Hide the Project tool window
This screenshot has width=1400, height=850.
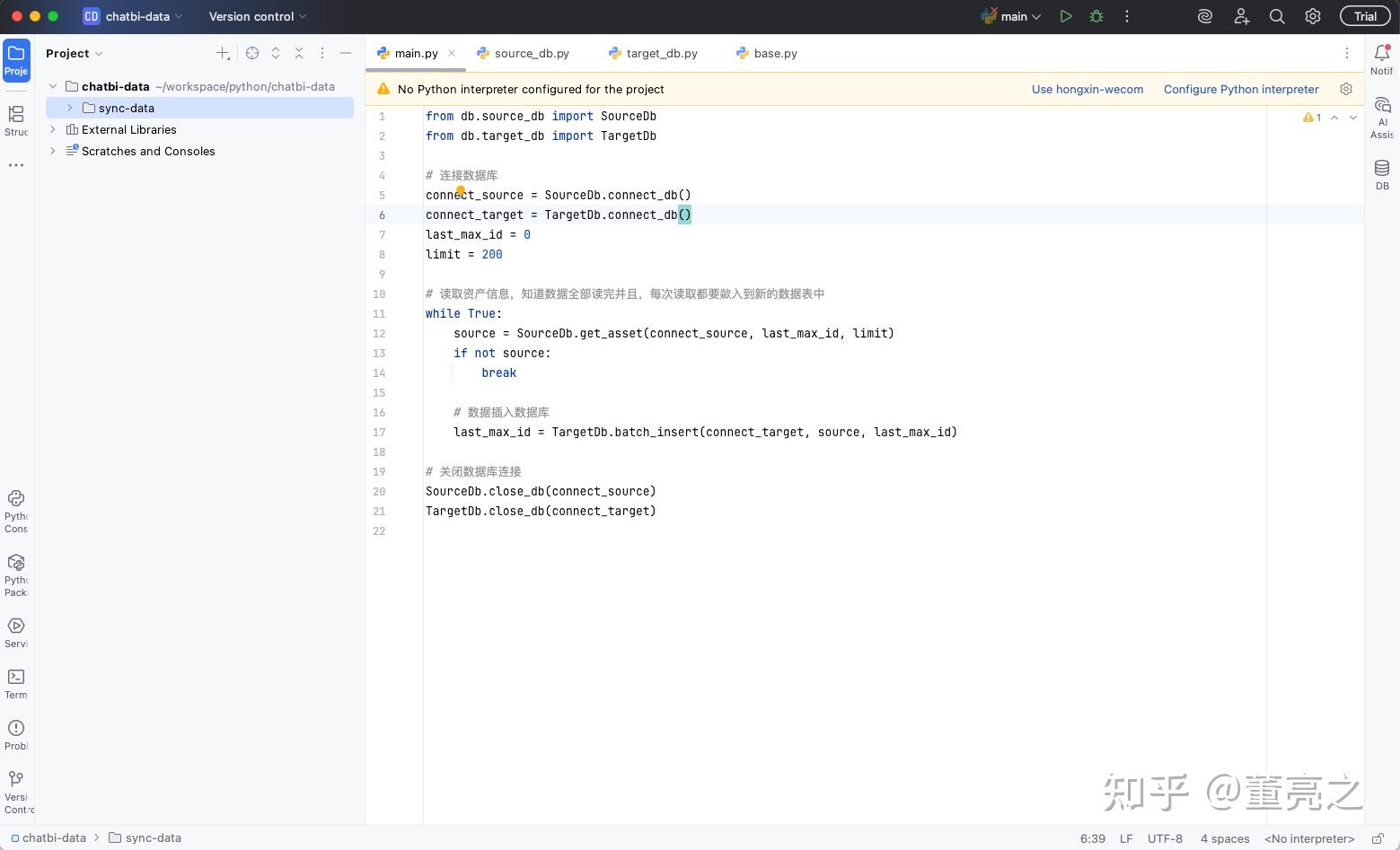[x=346, y=53]
